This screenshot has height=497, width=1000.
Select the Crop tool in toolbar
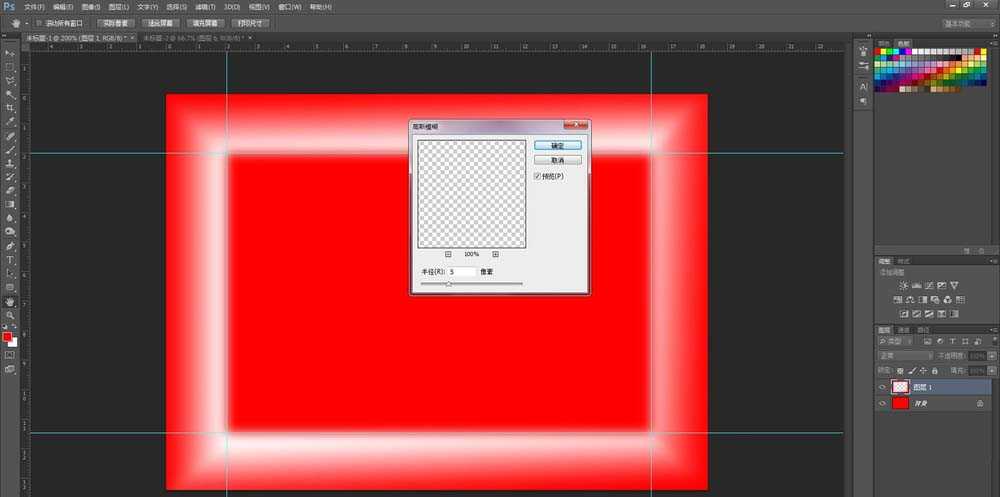(10, 108)
